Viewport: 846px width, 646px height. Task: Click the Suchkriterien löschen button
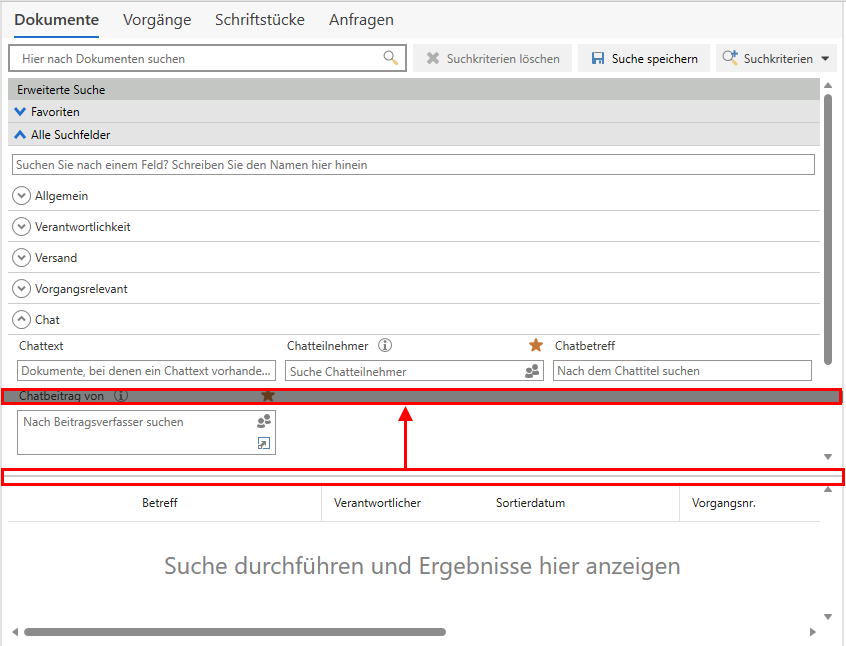coord(493,59)
